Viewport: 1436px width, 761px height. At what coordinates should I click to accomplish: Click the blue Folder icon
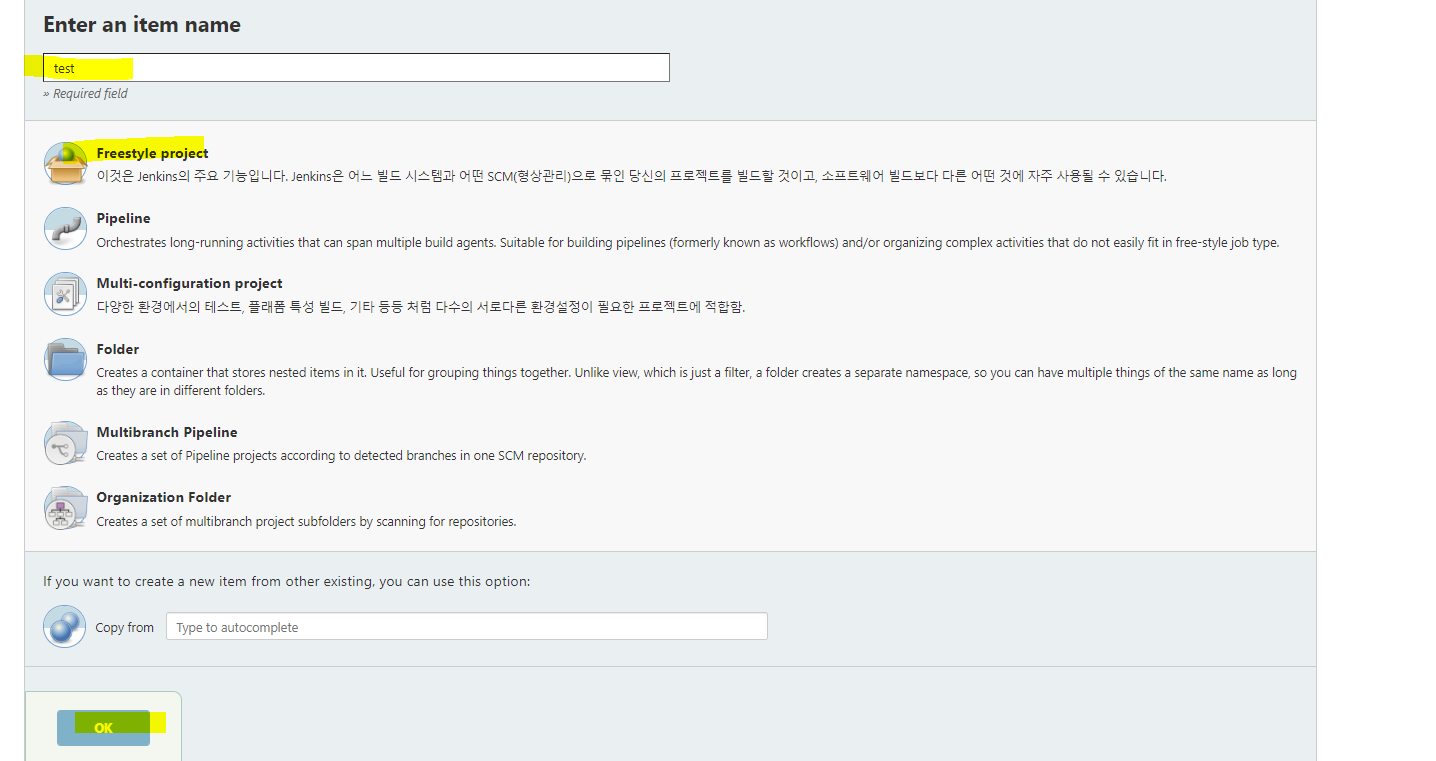[x=65, y=360]
